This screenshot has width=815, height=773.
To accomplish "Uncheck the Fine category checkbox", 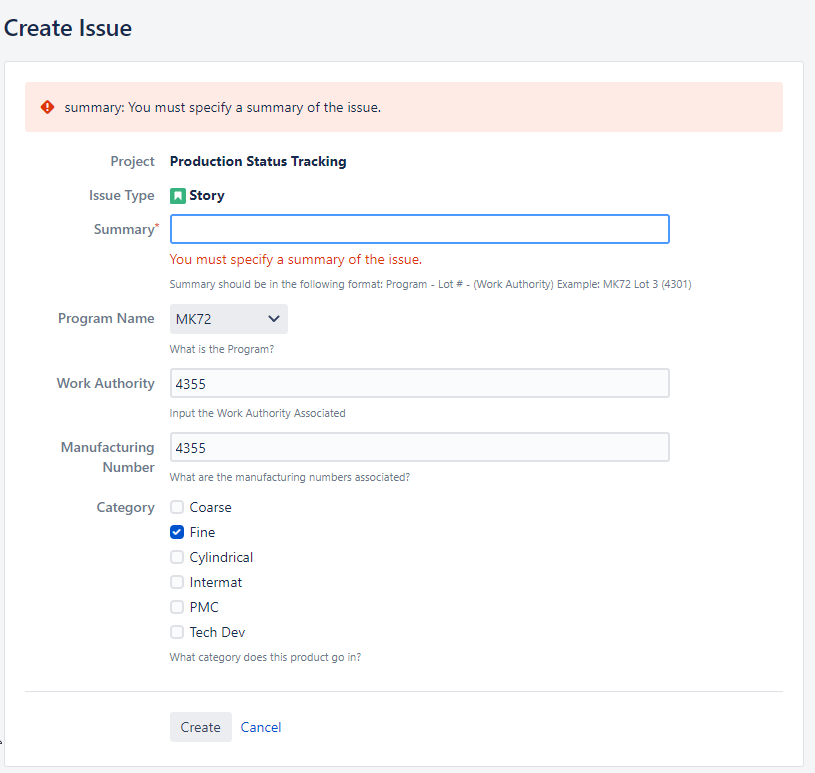I will click(x=176, y=532).
